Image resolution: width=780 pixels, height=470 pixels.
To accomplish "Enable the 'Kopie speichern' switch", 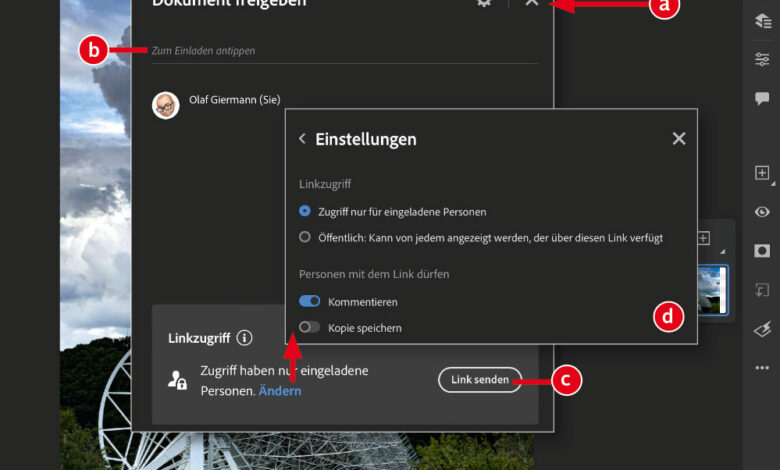I will 309,327.
